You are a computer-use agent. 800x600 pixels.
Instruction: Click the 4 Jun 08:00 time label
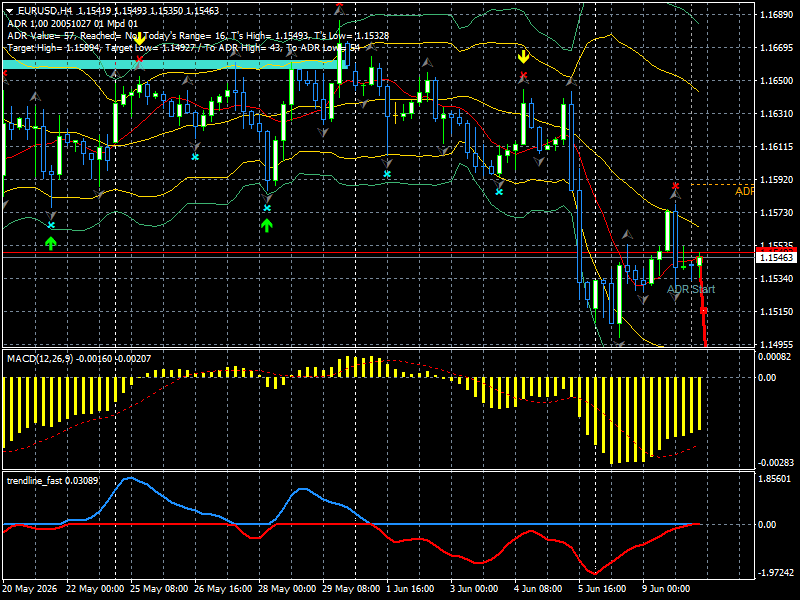tap(538, 589)
